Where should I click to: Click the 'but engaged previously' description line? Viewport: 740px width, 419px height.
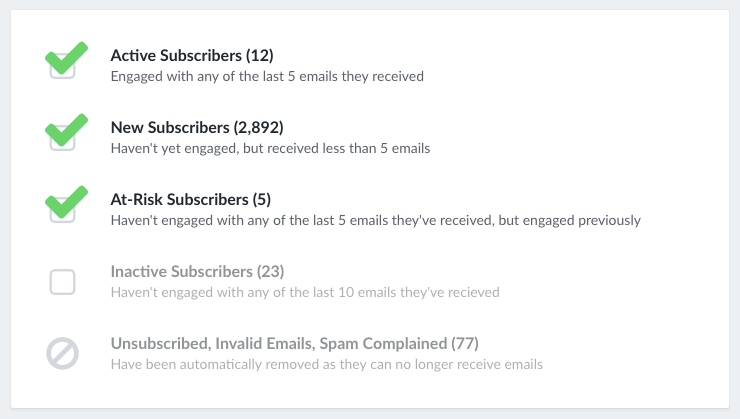[x=376, y=220]
